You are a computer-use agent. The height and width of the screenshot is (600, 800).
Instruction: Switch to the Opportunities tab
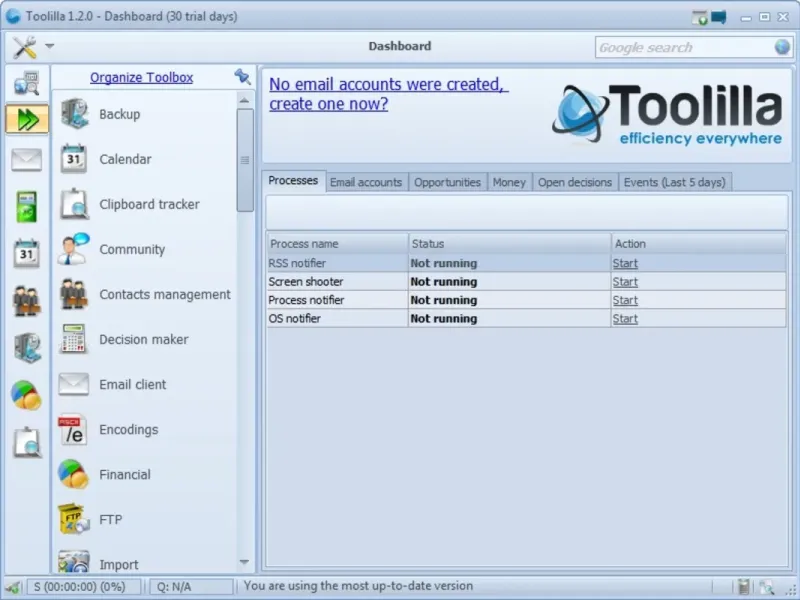(x=447, y=182)
